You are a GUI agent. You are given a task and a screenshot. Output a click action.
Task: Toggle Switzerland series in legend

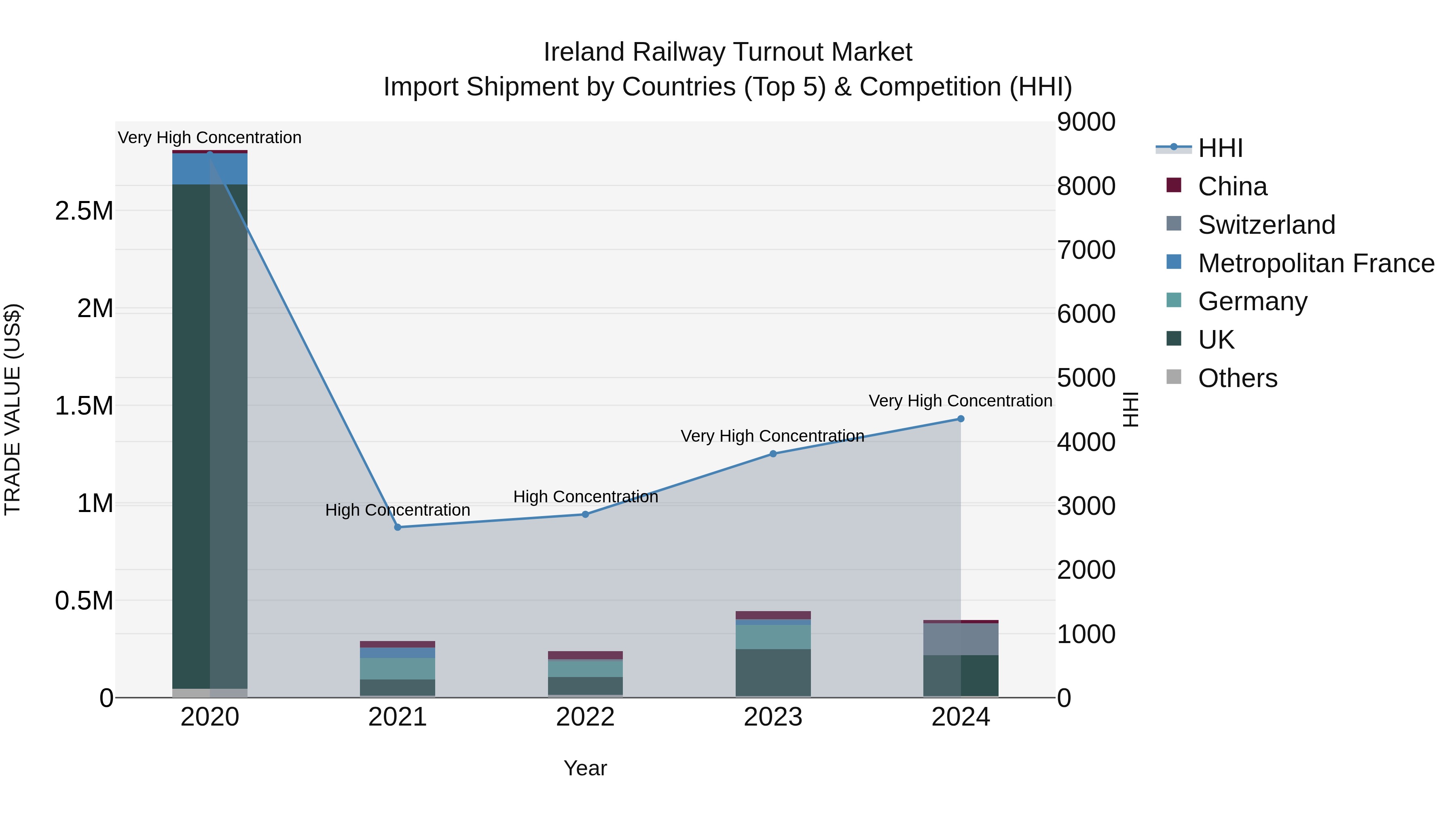point(1250,225)
